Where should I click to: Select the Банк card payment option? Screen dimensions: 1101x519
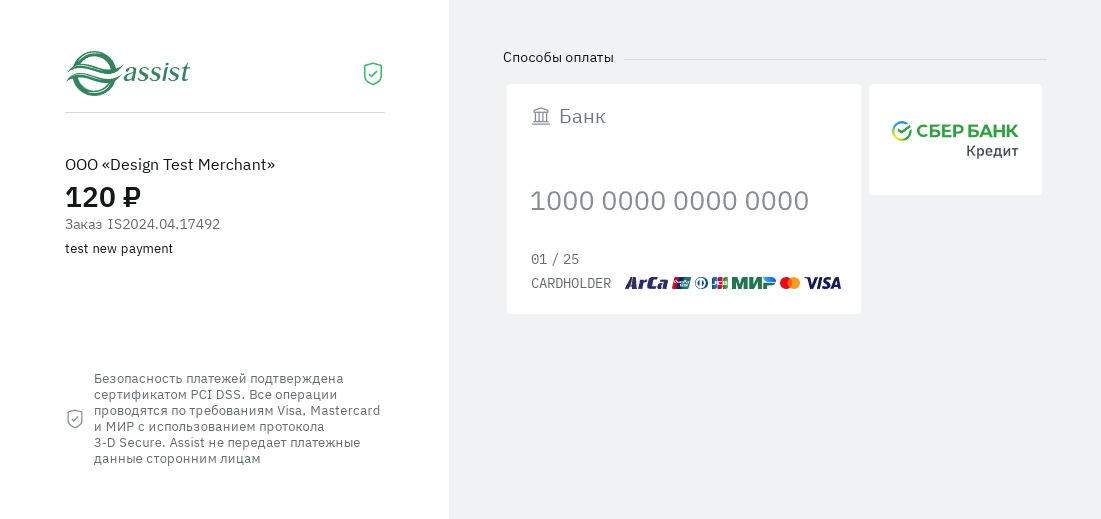(x=582, y=116)
